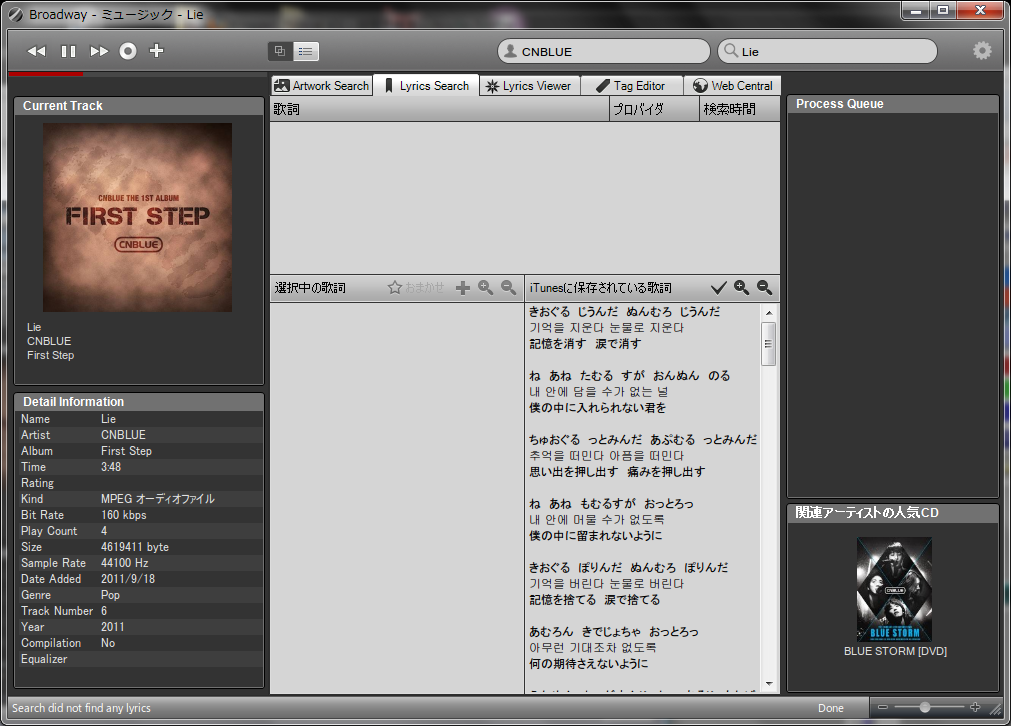Click the round record-style toolbar button
This screenshot has height=726, width=1011.
tap(128, 51)
